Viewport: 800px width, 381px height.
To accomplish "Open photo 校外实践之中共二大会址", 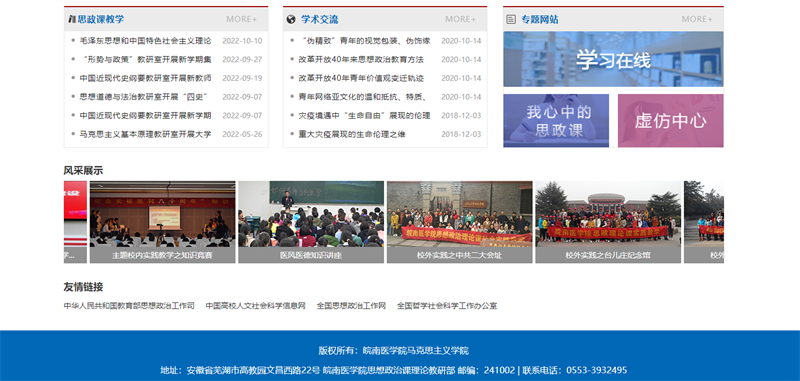I will tap(459, 222).
